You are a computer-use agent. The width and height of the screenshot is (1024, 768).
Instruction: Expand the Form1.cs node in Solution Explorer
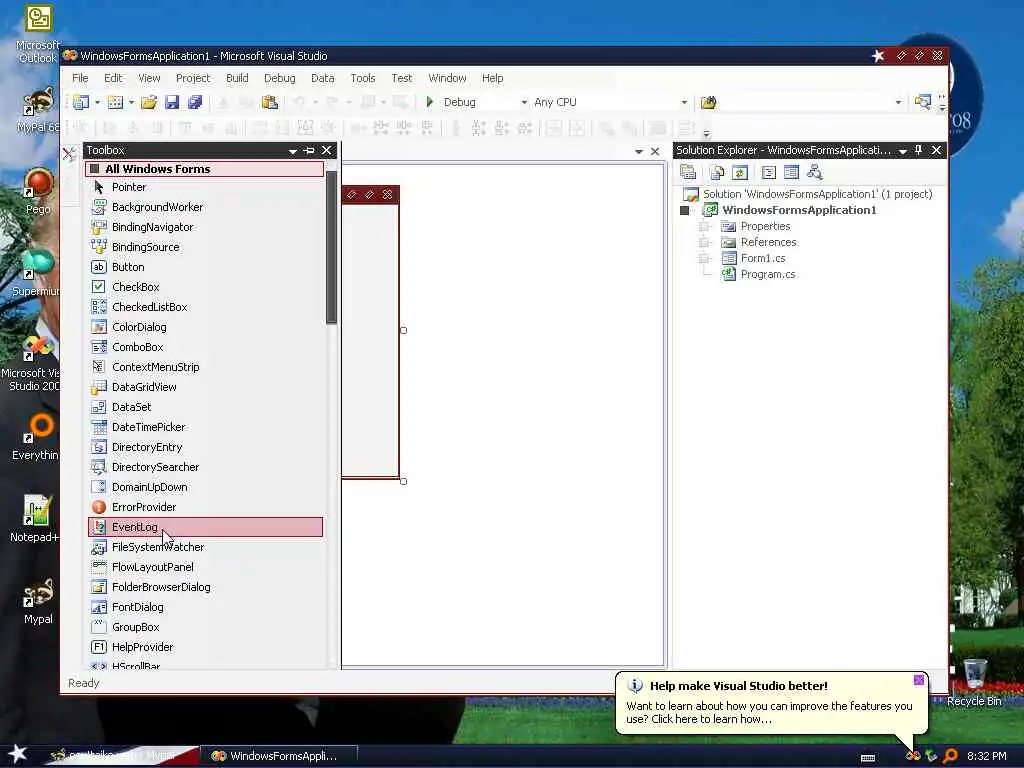(x=704, y=258)
